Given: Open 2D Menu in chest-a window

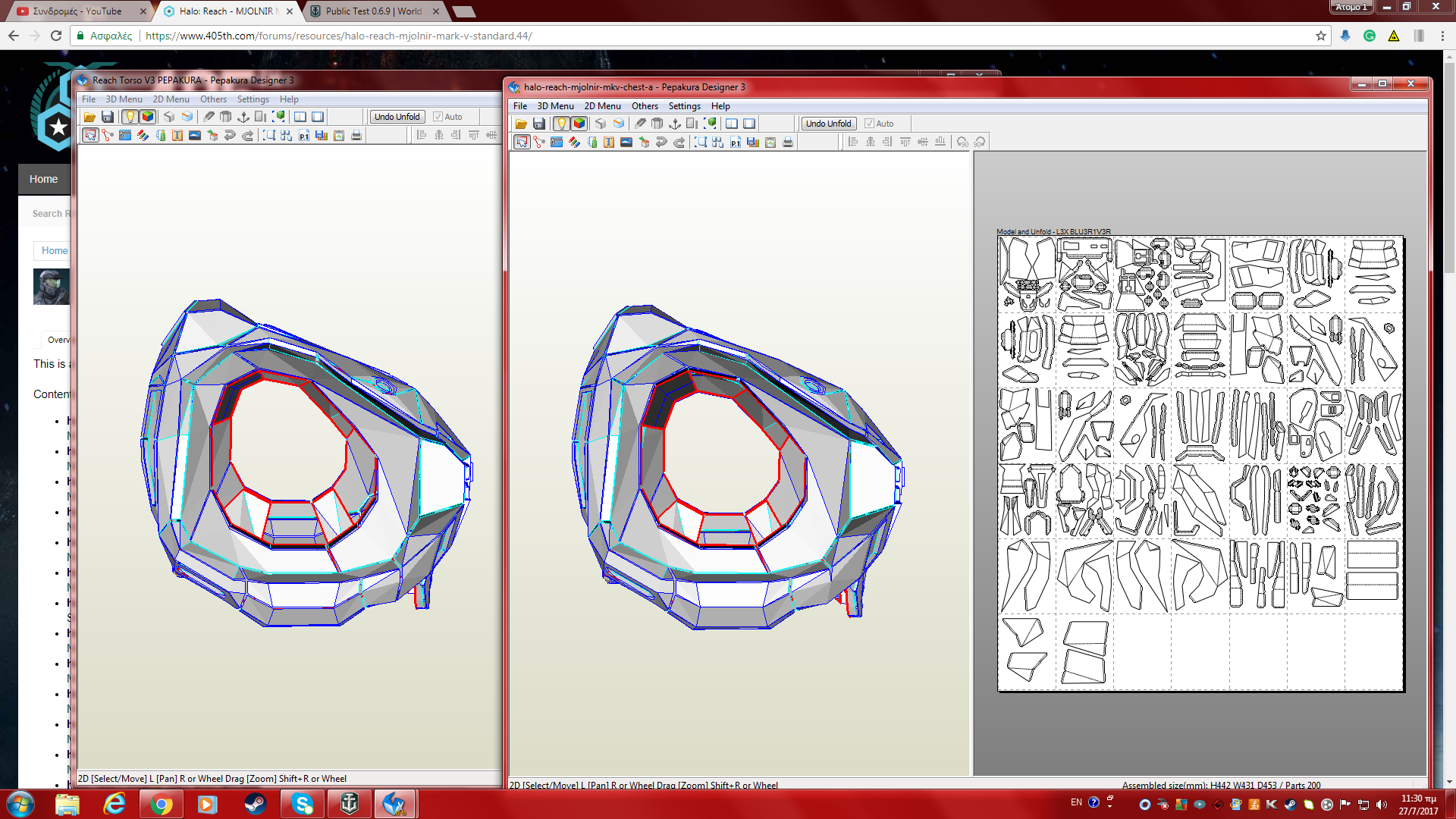Looking at the screenshot, I should [602, 106].
